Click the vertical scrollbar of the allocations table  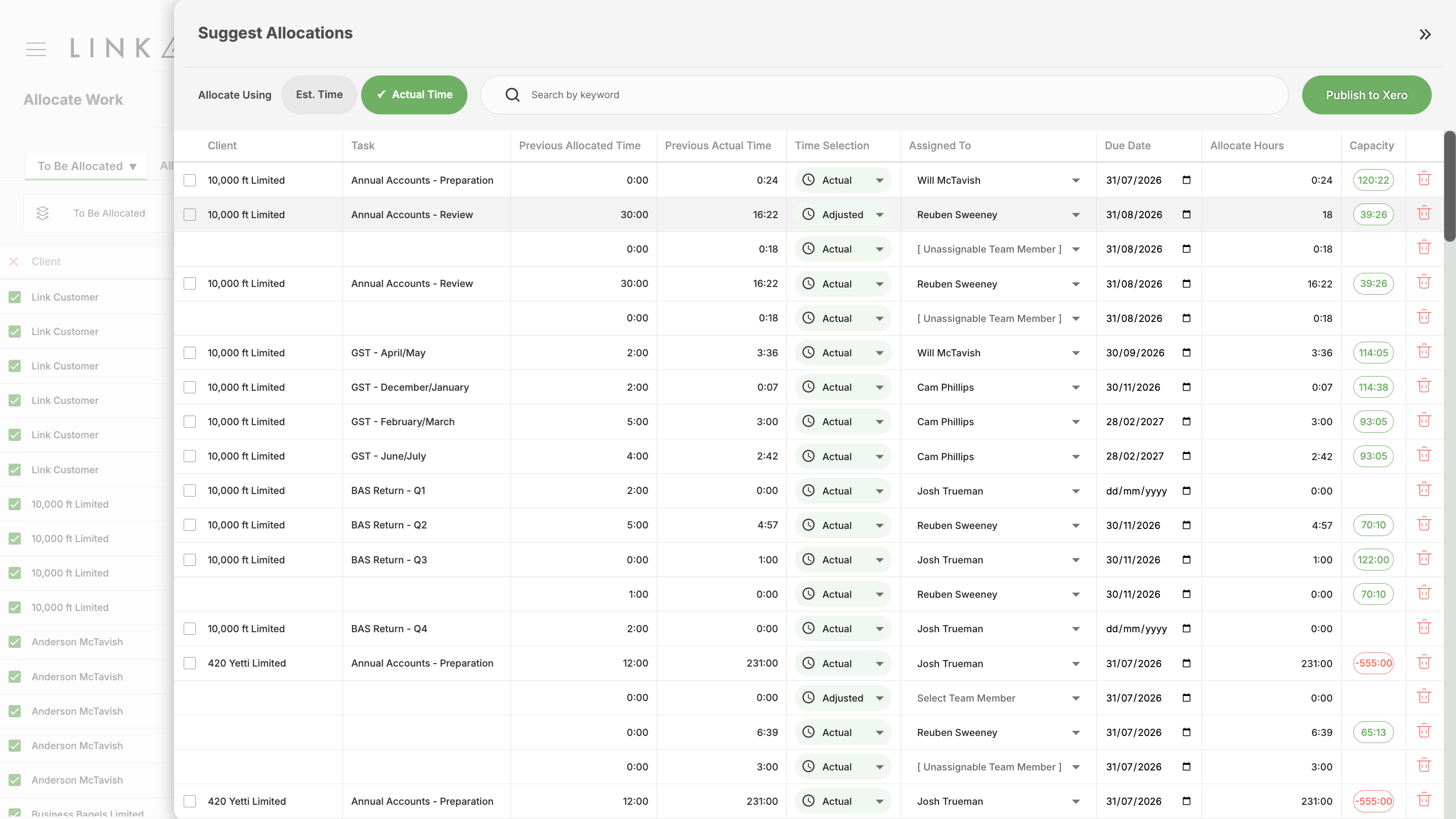pyautogui.click(x=1449, y=187)
